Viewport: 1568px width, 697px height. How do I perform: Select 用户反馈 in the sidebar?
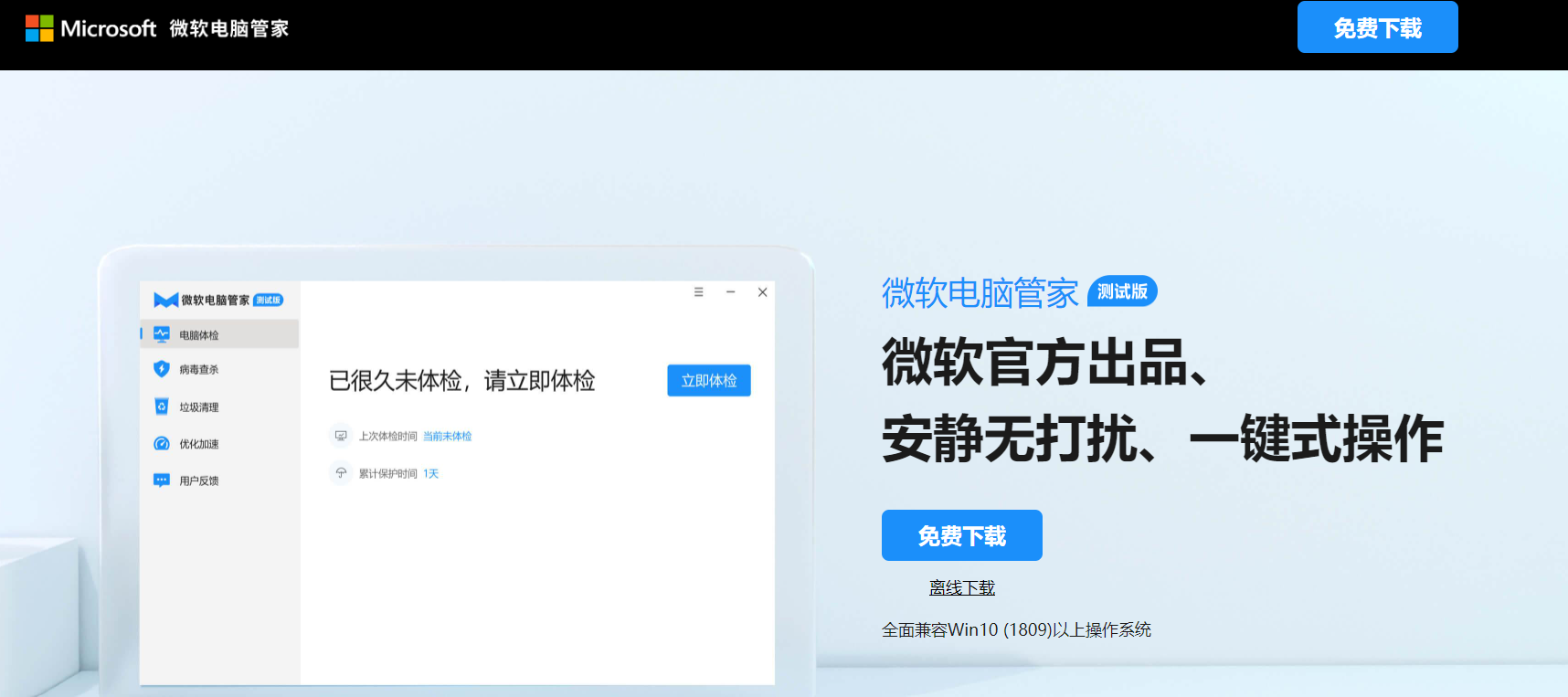click(x=219, y=481)
